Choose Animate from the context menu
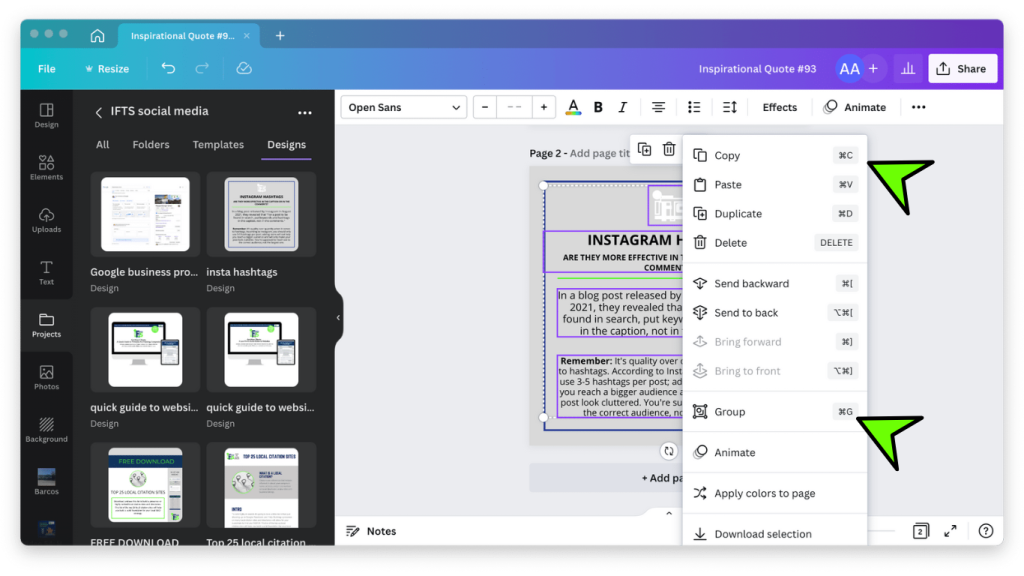Viewport: 1024px width, 576px height. pos(775,452)
